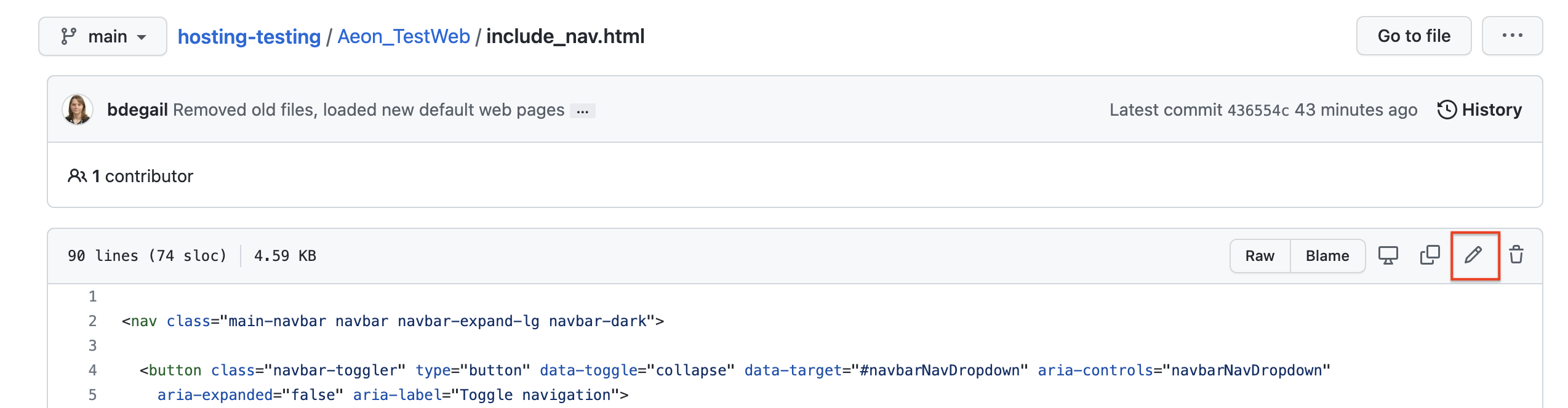Click the branch icon beside main
The image size is (1568, 408).
pyautogui.click(x=70, y=36)
